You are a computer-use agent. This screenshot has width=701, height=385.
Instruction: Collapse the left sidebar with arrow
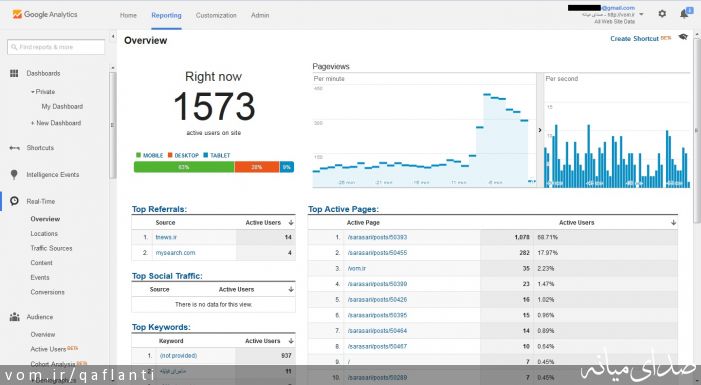click(x=113, y=36)
